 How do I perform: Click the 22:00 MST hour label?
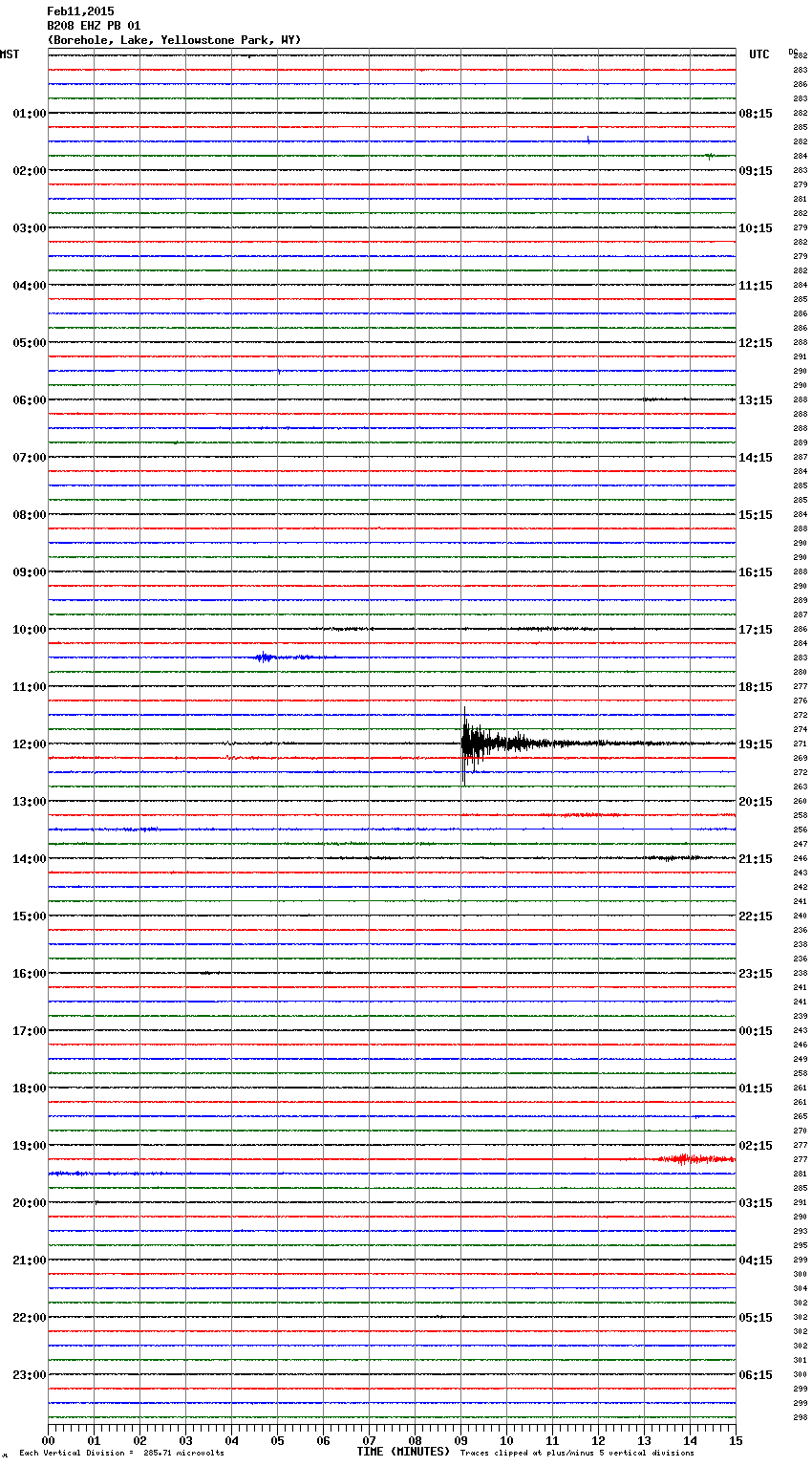(x=30, y=1318)
